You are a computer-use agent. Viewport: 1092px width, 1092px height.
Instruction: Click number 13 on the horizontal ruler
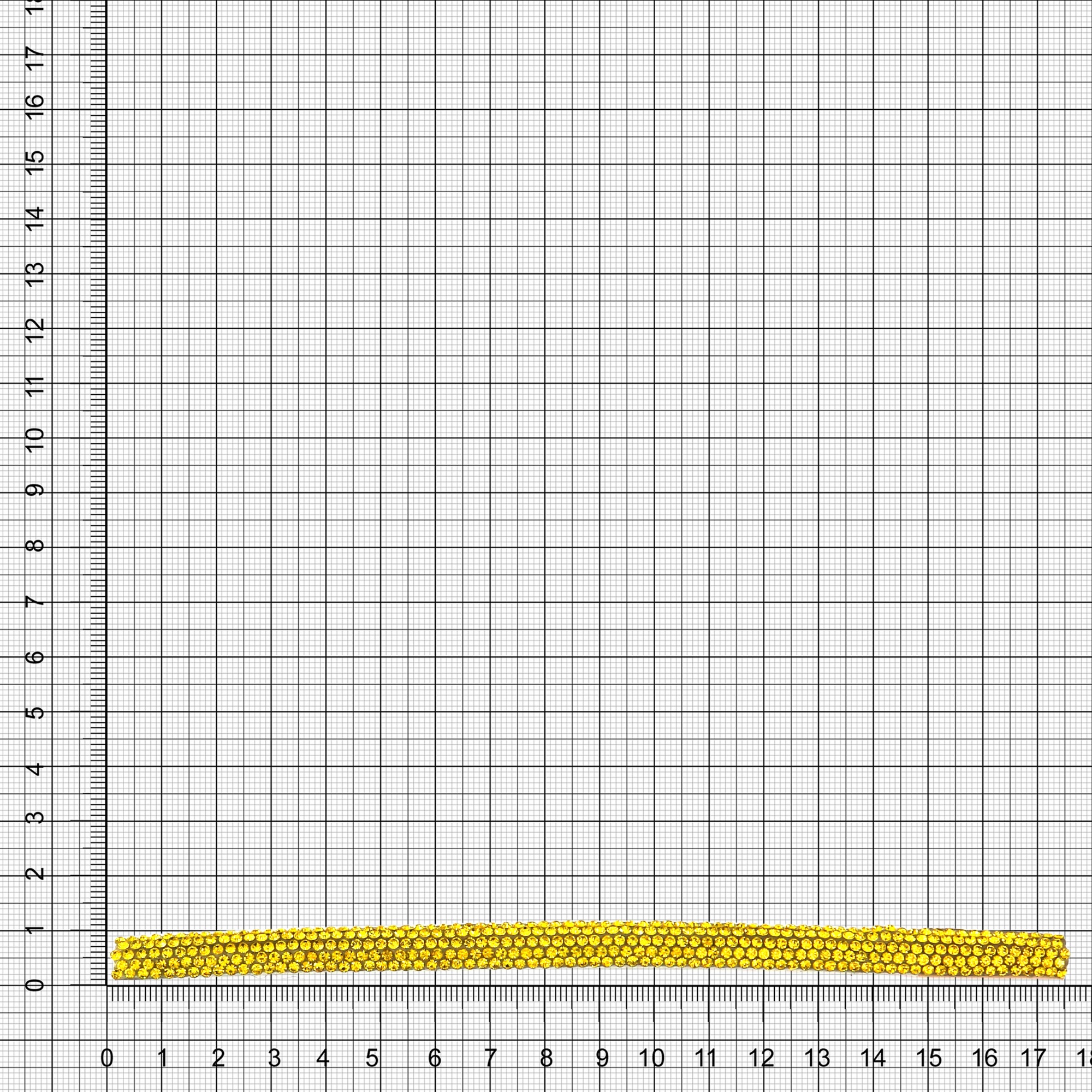817,1058
